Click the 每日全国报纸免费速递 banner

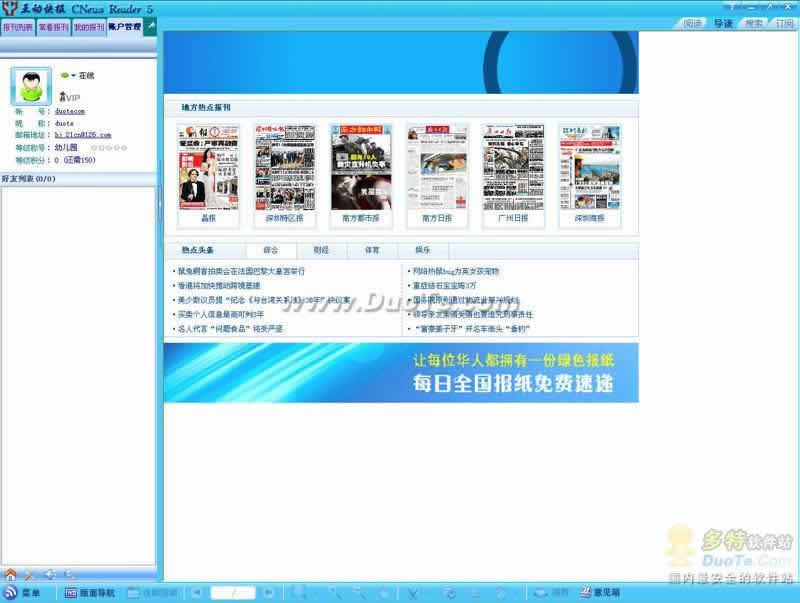[x=401, y=372]
